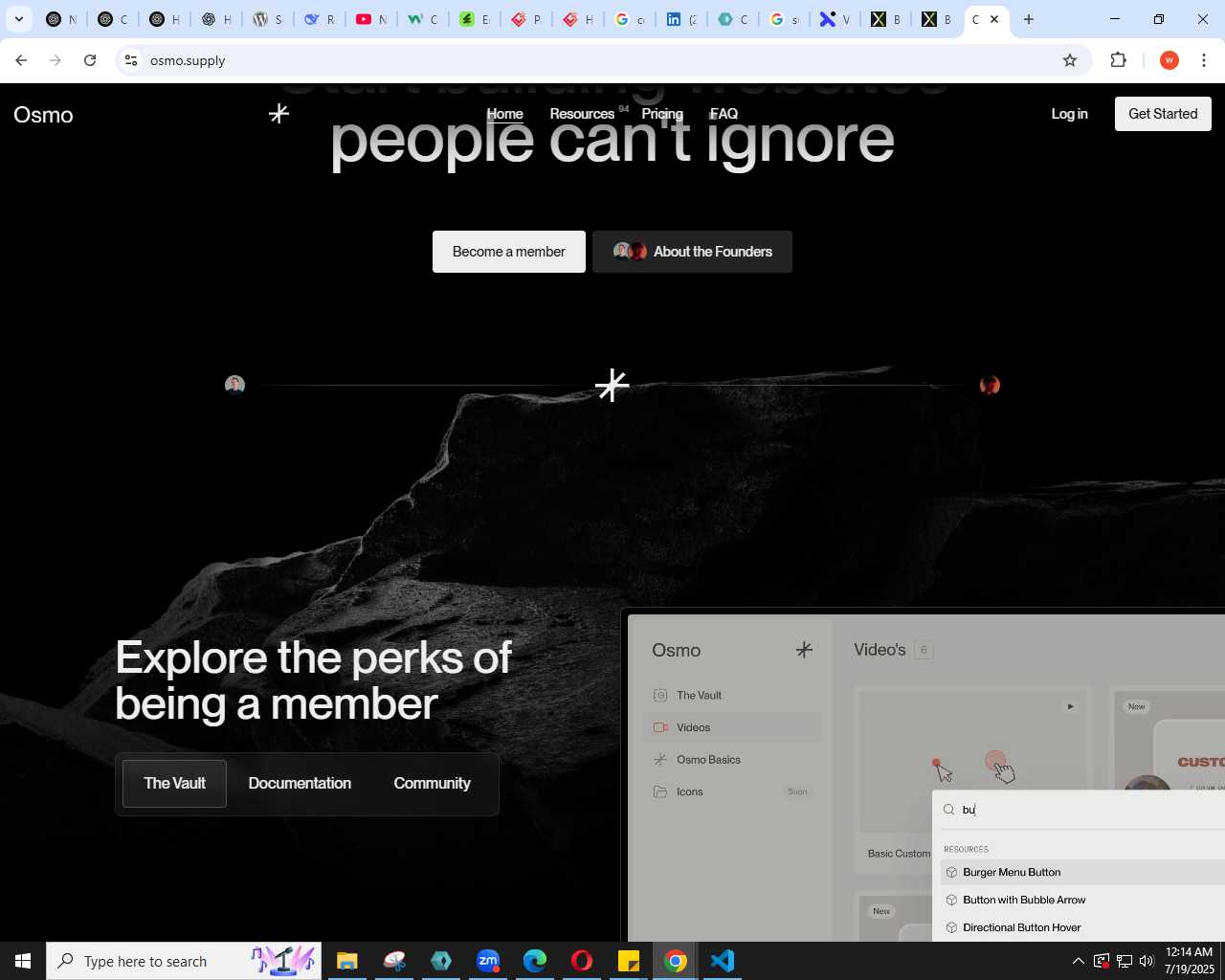This screenshot has height=980, width=1225.
Task: Show hidden system tray icons
Action: (1079, 961)
